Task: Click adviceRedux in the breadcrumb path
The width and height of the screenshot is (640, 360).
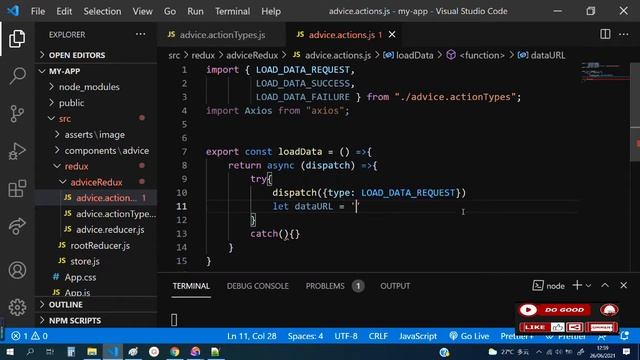Action: tap(252, 55)
